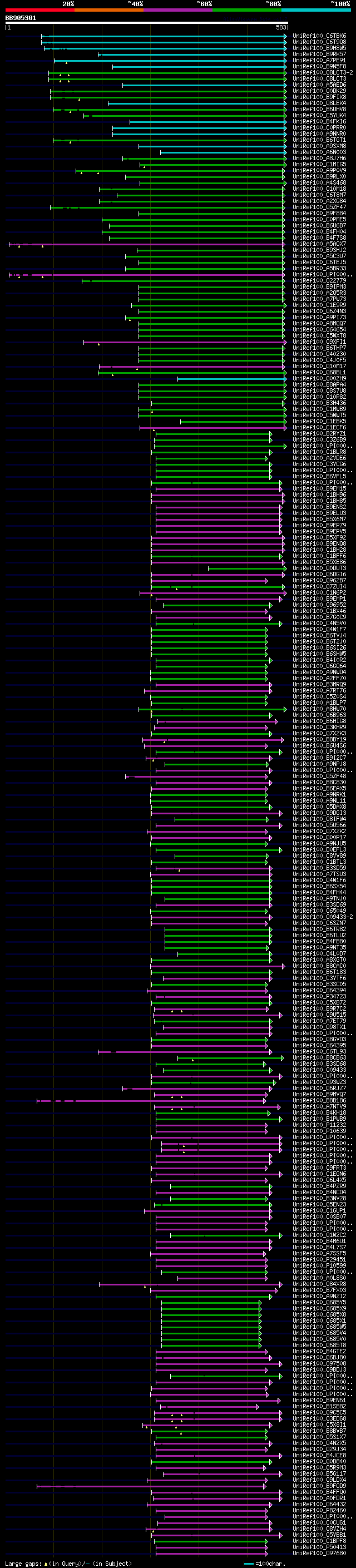Select hit label UniRef100_Q5ZF48
This screenshot has height=1568, width=356.
coord(319,776)
